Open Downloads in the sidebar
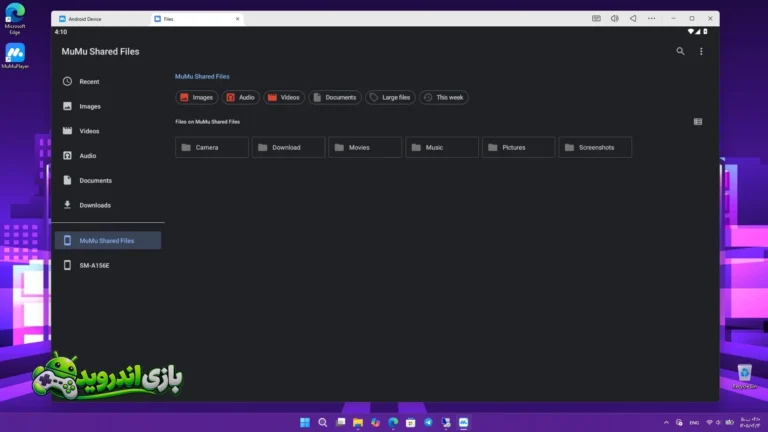 [x=108, y=205]
